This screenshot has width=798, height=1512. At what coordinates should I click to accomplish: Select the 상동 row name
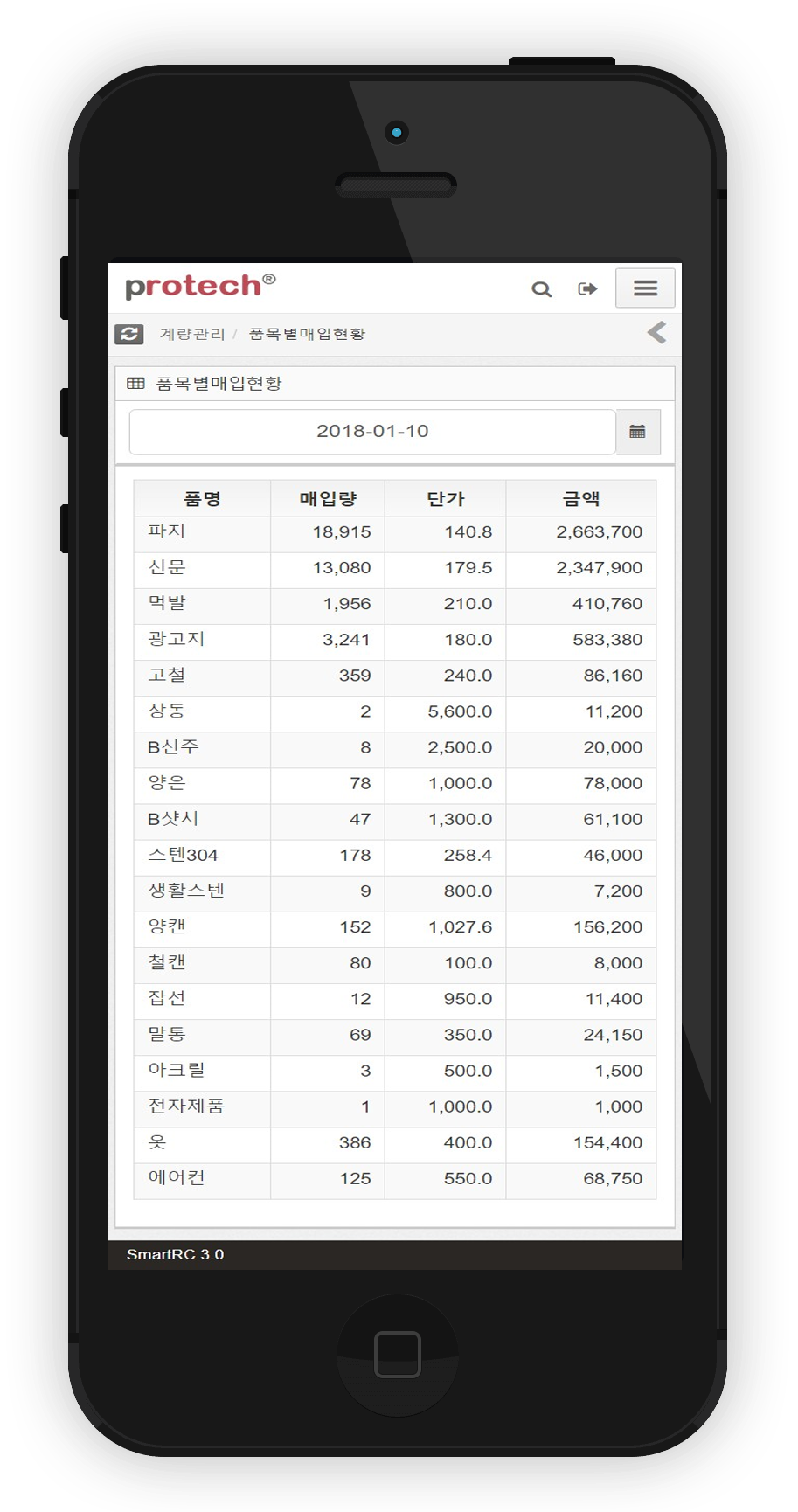166,711
